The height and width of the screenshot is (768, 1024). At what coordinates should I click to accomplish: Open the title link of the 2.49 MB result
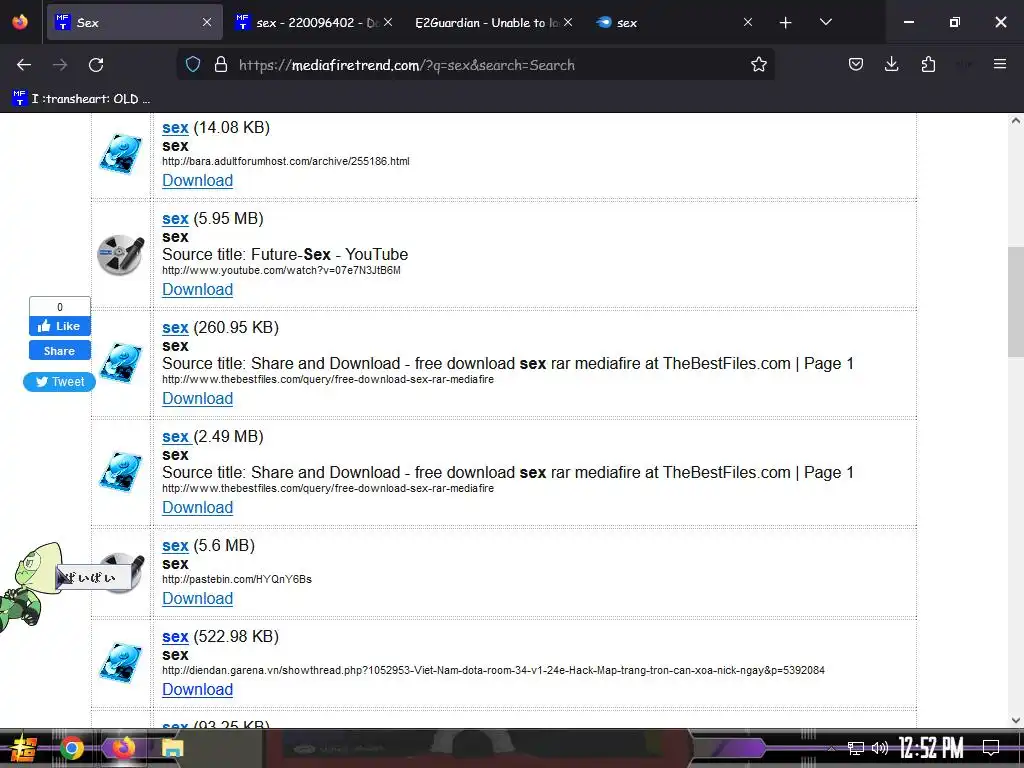pos(175,437)
